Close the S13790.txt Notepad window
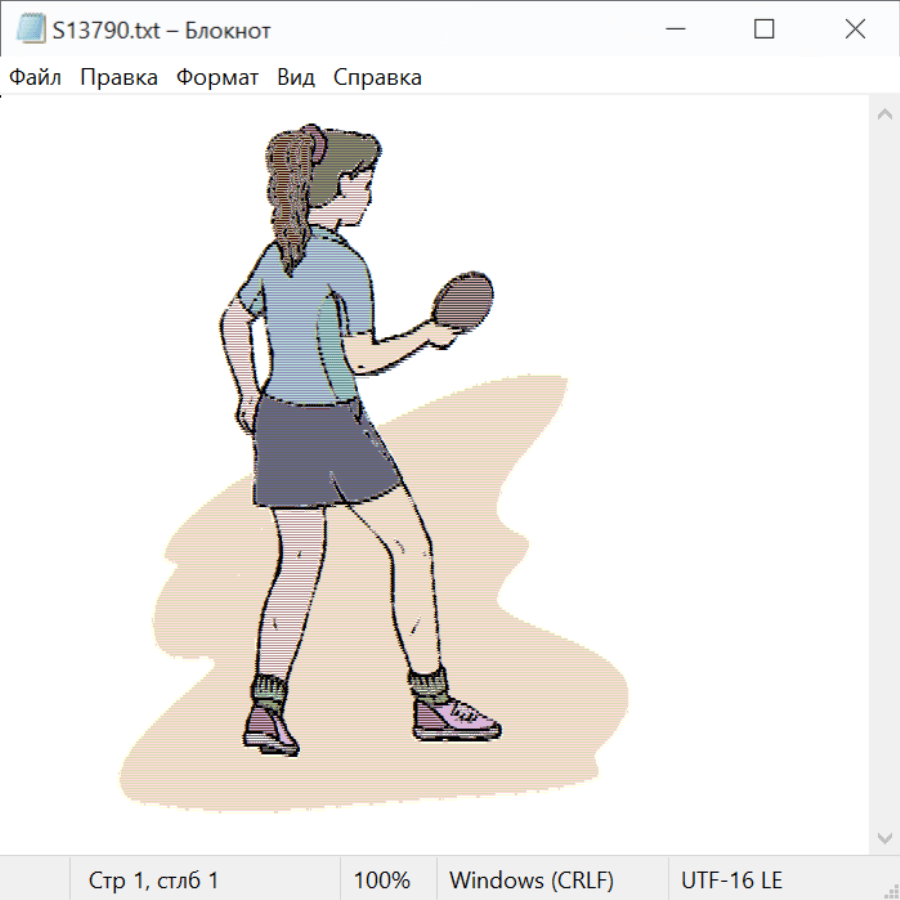 coord(855,30)
